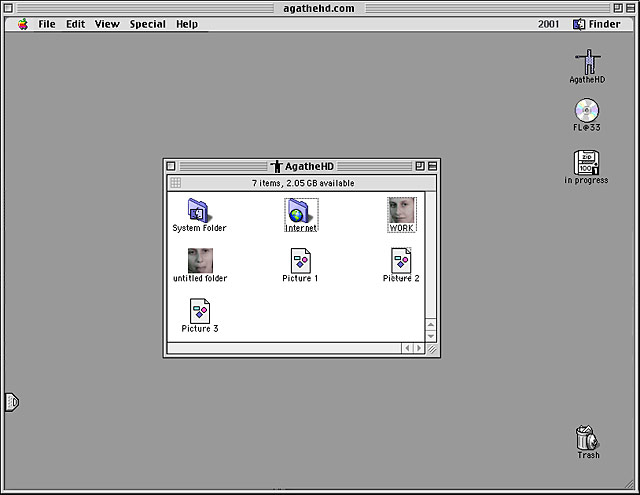Select the FL@33 CD icon

(587, 110)
